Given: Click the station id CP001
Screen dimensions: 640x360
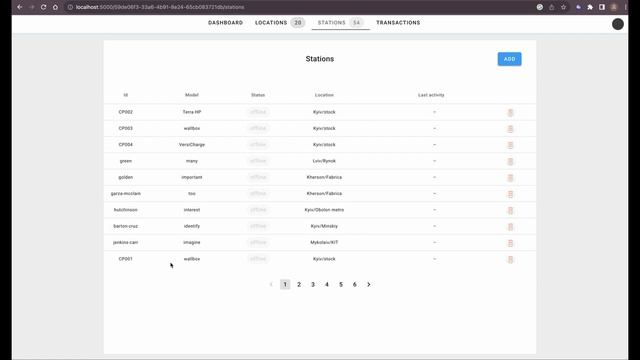Looking at the screenshot, I should click(x=126, y=259).
